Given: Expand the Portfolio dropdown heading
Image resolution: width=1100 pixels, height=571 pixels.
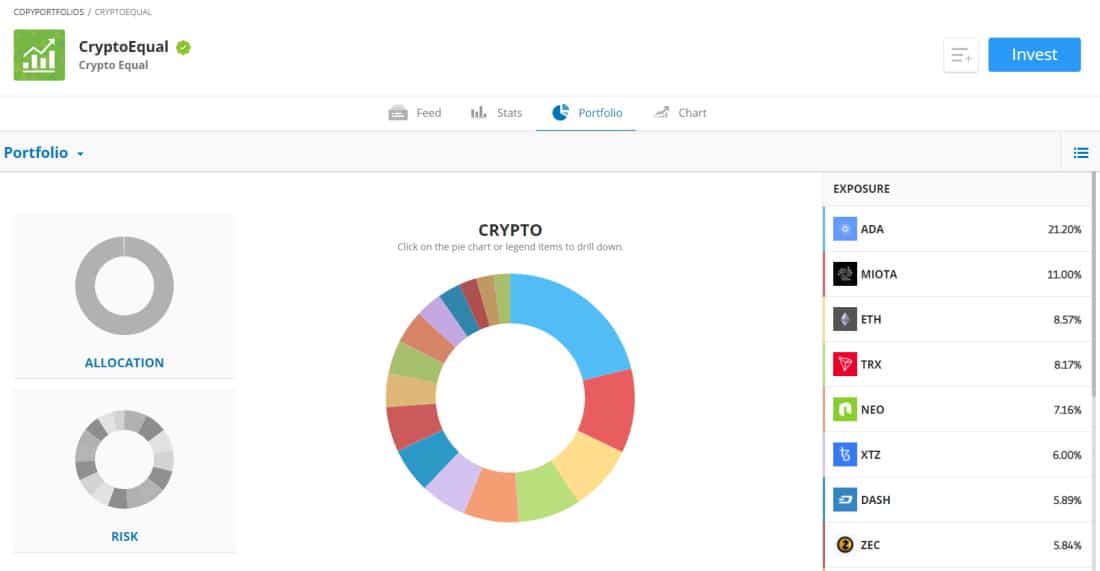Looking at the screenshot, I should pos(43,153).
